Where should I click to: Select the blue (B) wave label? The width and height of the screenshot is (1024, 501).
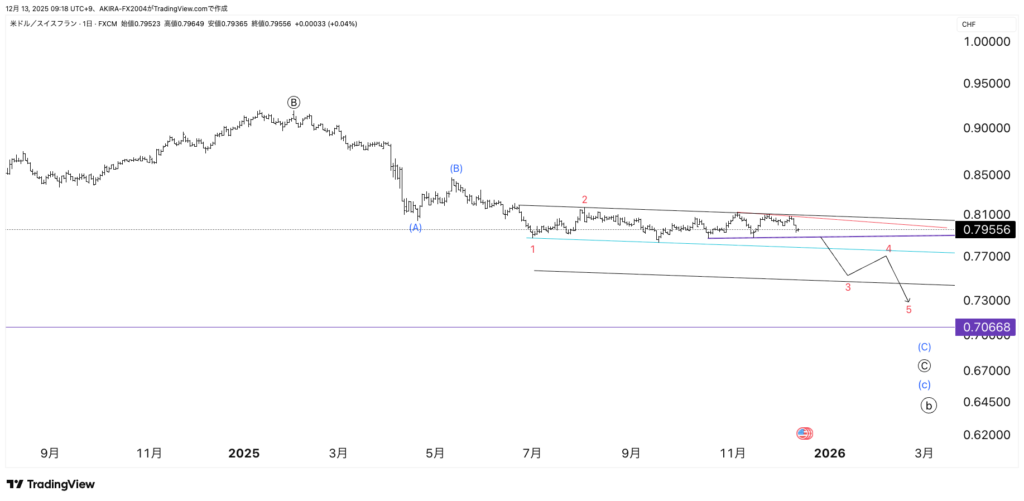click(456, 169)
